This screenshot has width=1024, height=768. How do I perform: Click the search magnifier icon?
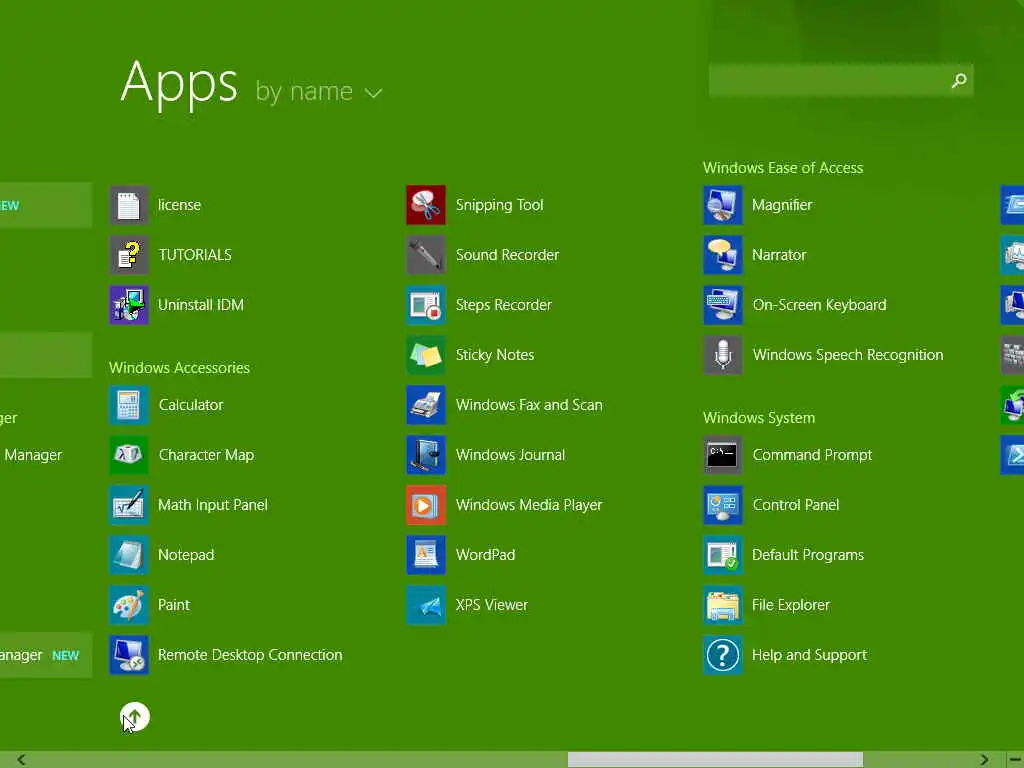point(959,80)
